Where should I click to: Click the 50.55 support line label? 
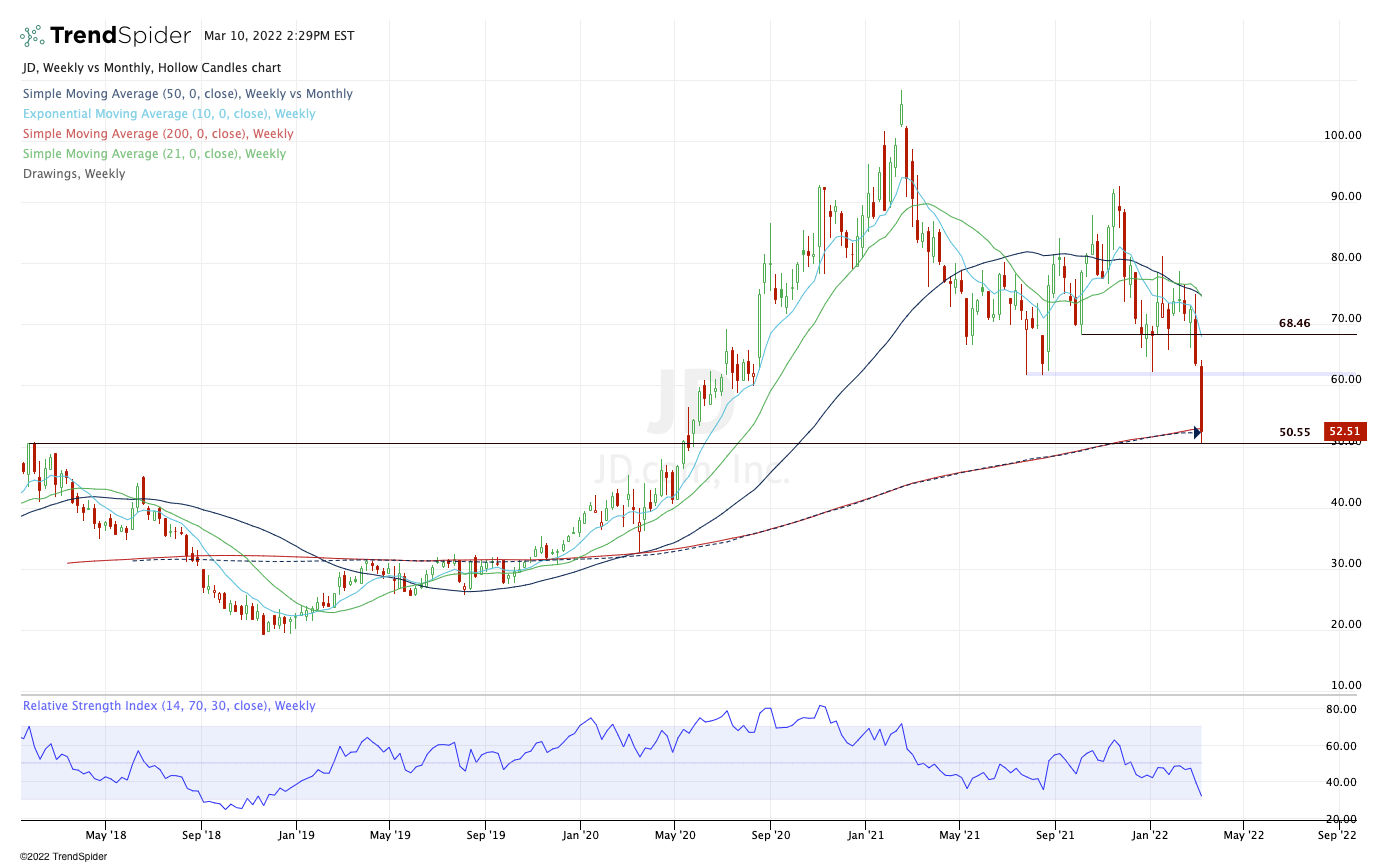click(x=1294, y=433)
